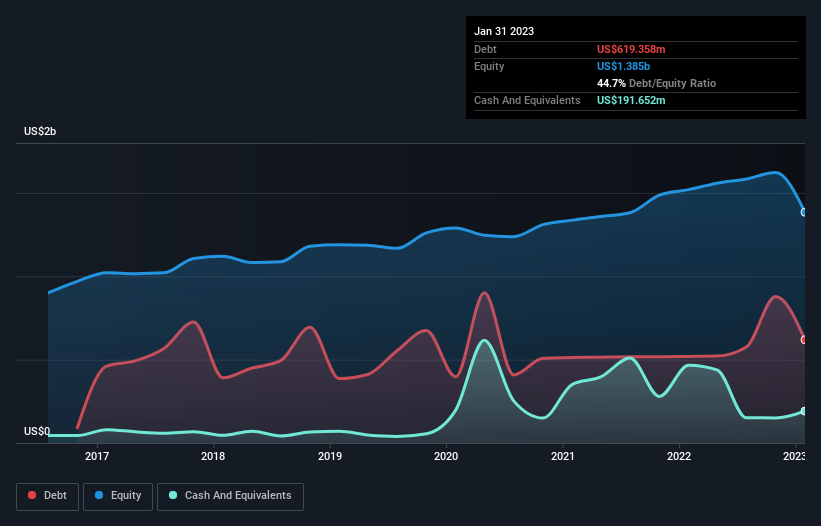Click the Cash data point marker at 2023
Viewport: 821px width, 526px height.
click(804, 411)
